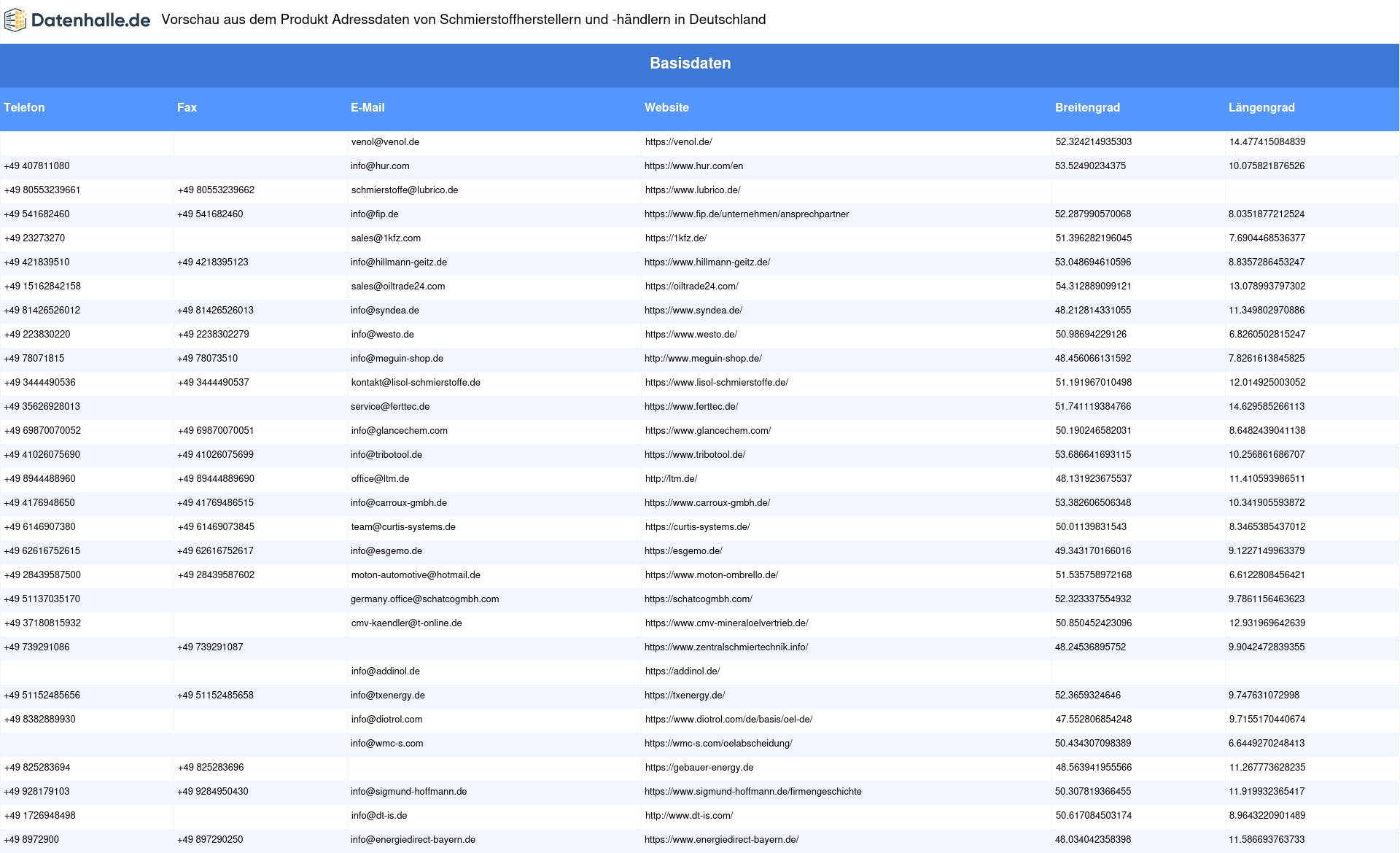
Task: Select the Fax column header
Action: [x=187, y=107]
